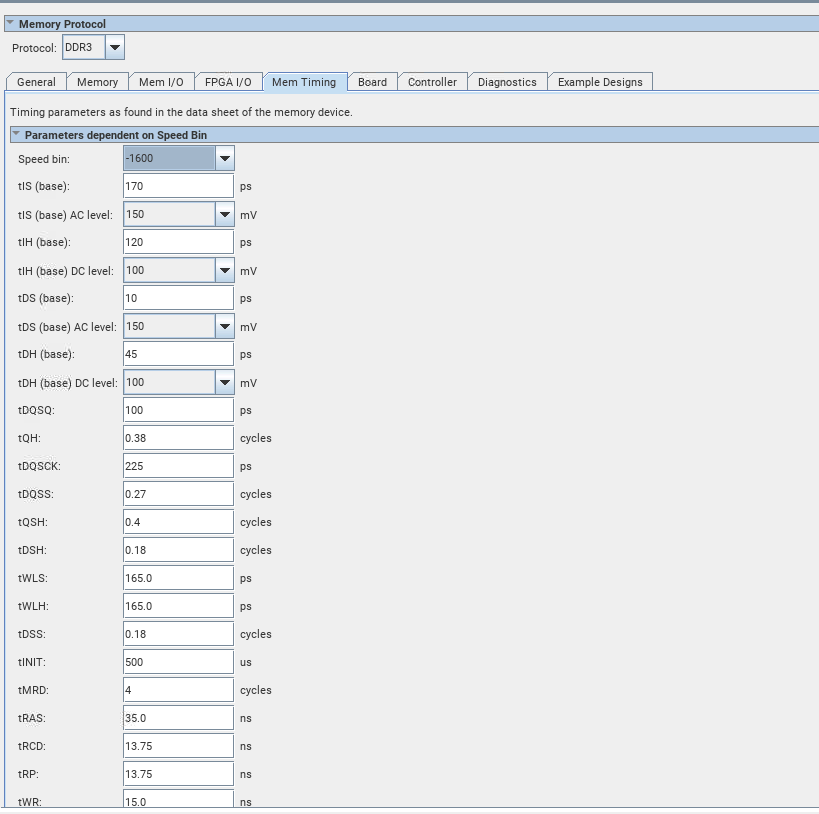Open the Speed bin dropdown

click(225, 158)
